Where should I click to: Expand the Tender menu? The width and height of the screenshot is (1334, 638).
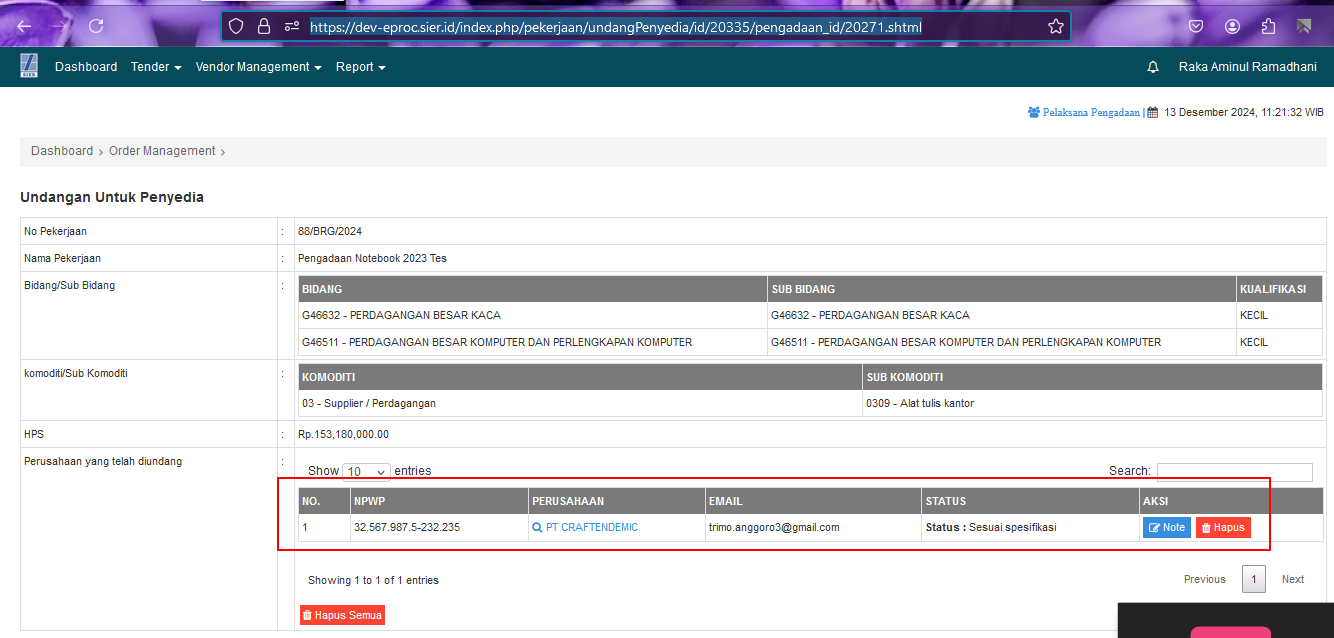pos(156,67)
